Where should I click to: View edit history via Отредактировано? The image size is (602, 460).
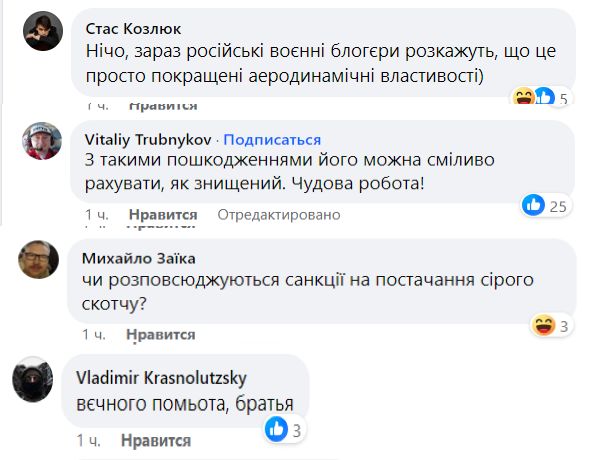pyautogui.click(x=279, y=215)
